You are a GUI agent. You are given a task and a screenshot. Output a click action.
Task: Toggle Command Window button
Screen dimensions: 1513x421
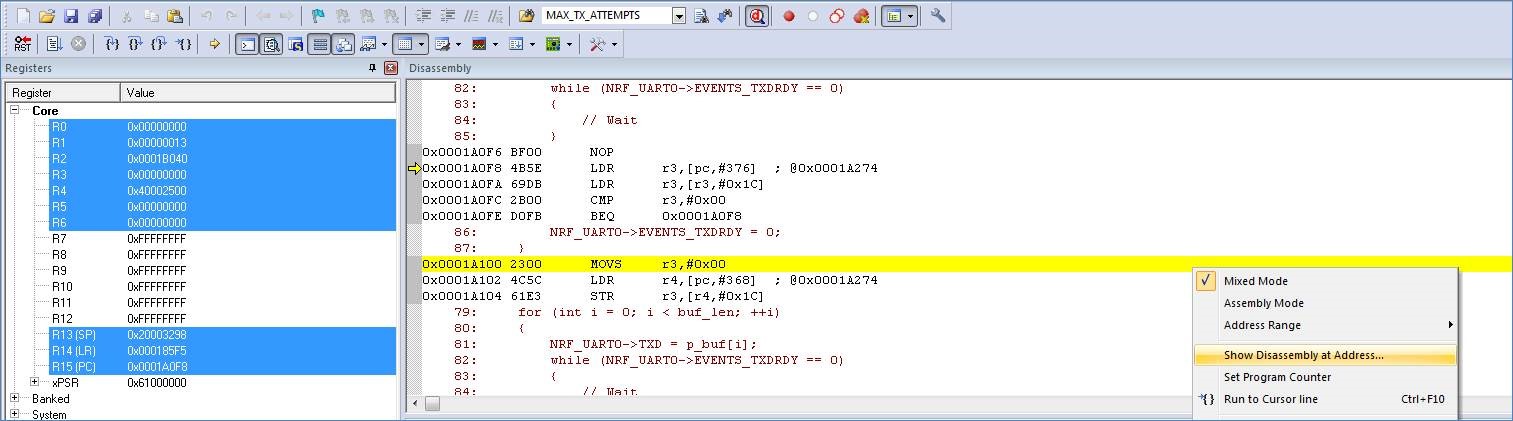(247, 44)
